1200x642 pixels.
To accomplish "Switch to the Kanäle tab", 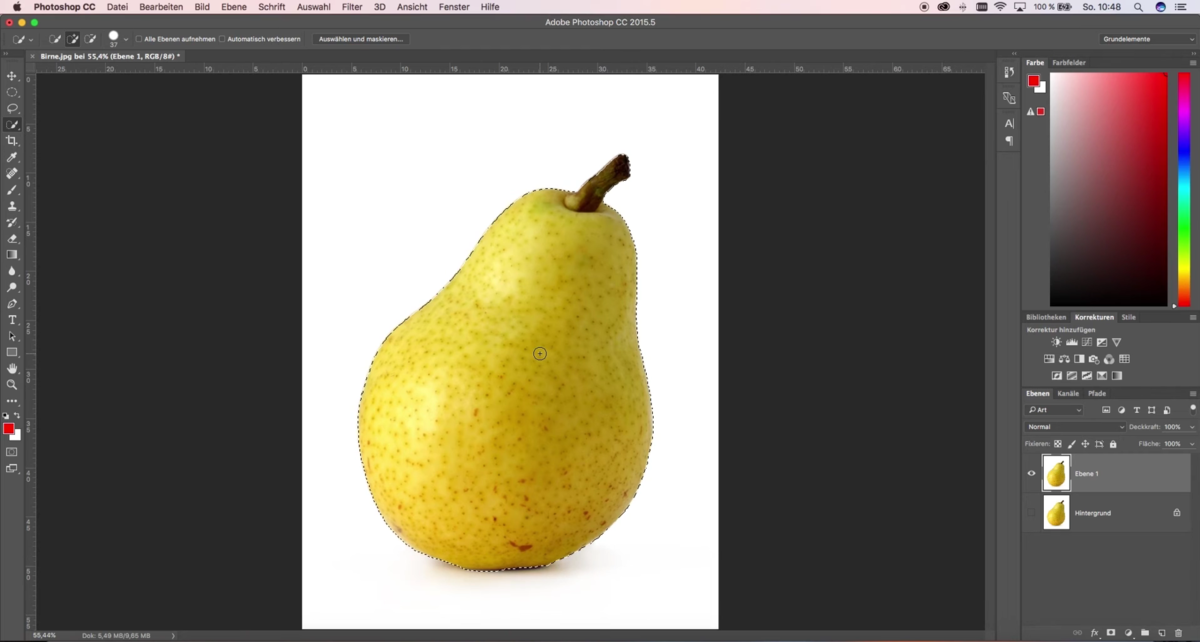I will [1068, 393].
